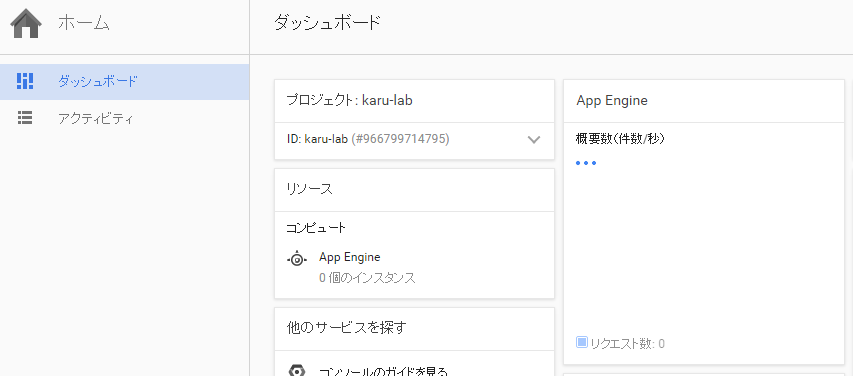Viewport: 853px width, 376px height.
Task: Open ダッシュボード in the sidebar
Action: pos(125,82)
